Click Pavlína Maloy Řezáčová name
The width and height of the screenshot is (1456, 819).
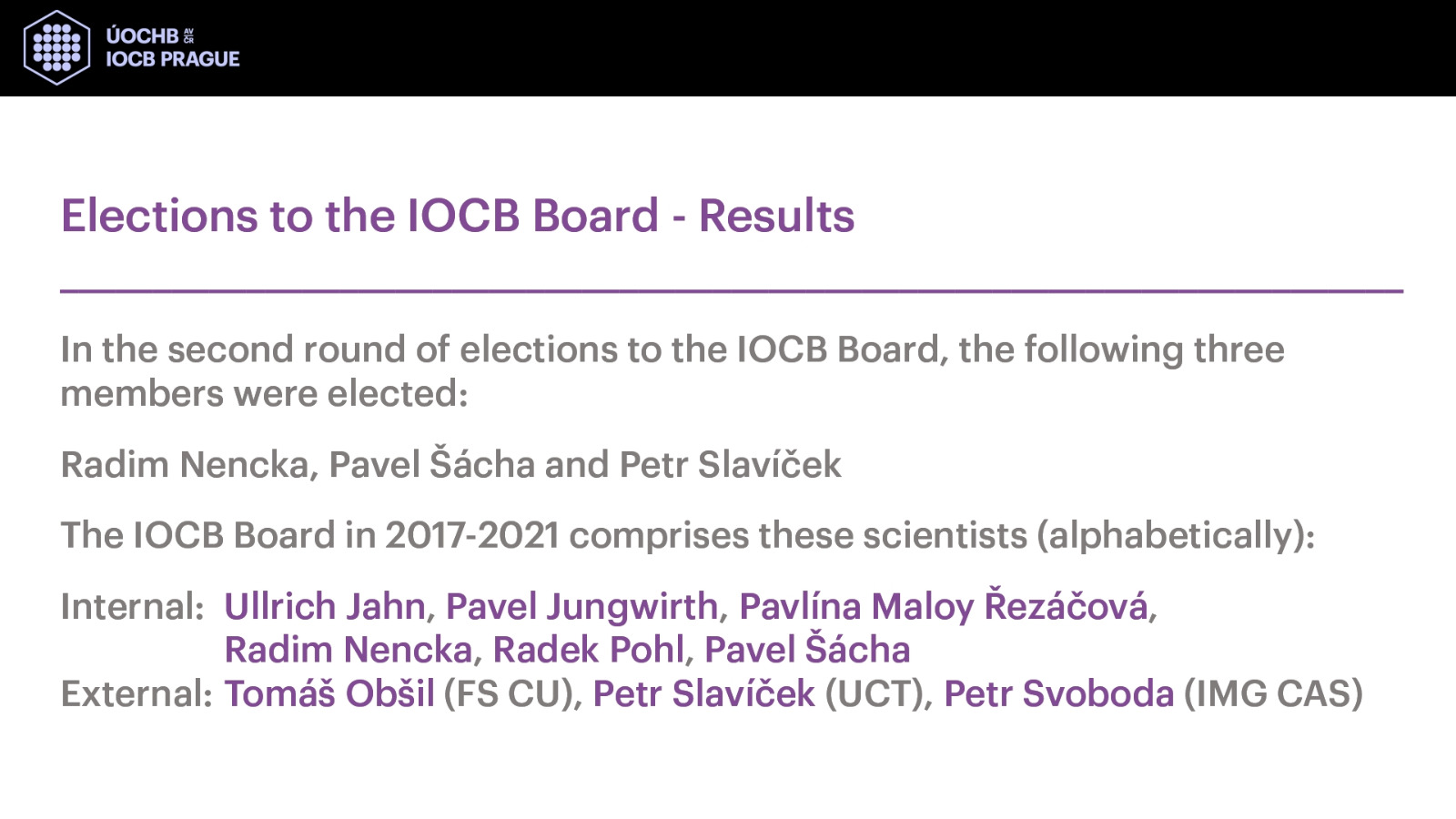tap(944, 606)
